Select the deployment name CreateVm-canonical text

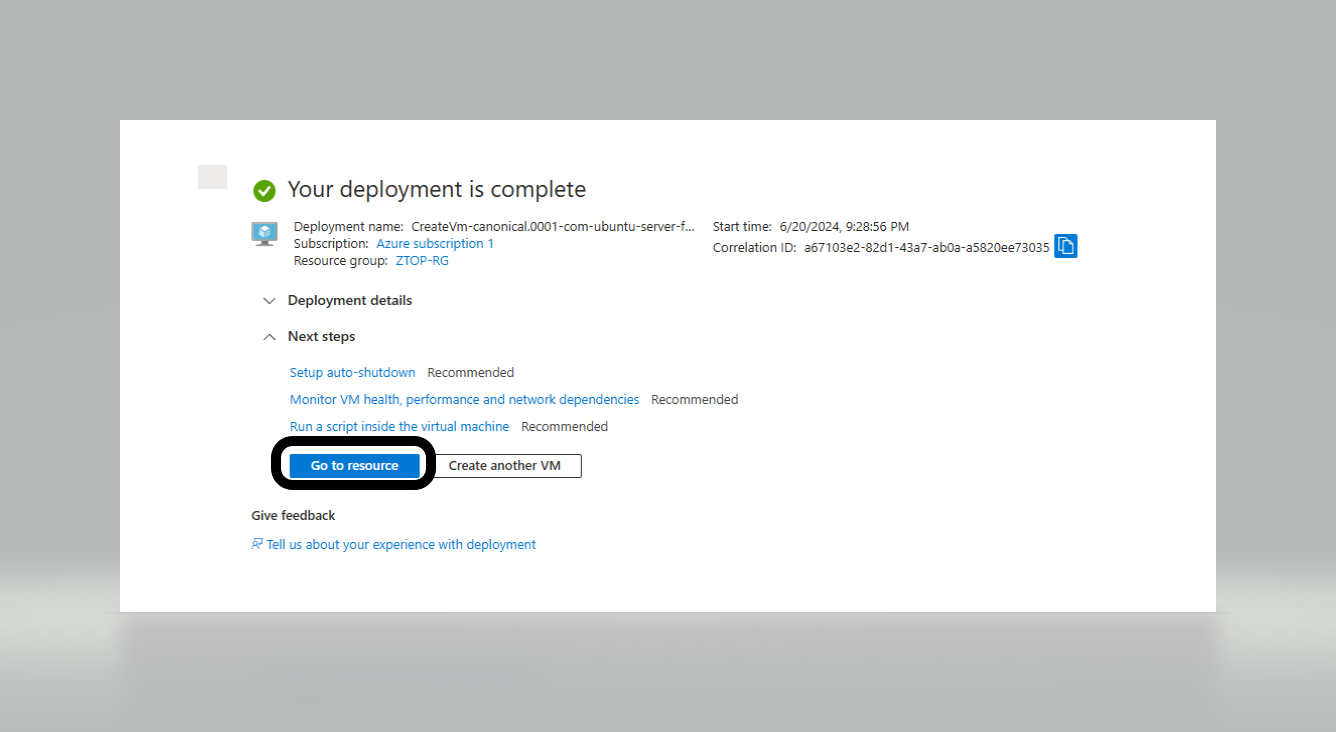(x=553, y=226)
